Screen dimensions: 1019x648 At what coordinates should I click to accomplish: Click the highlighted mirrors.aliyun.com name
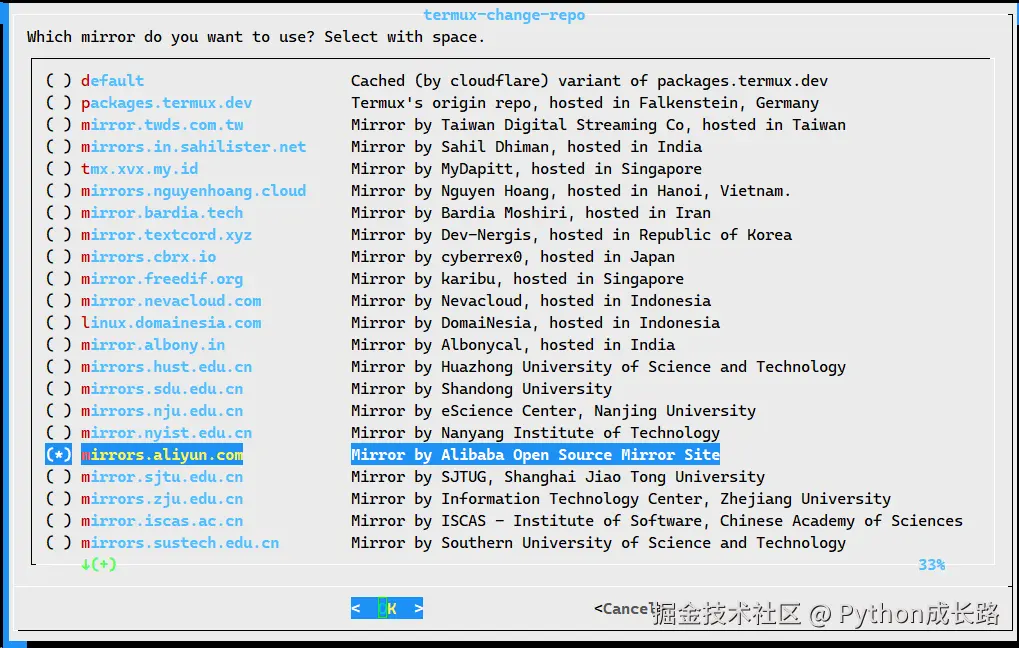click(x=162, y=455)
